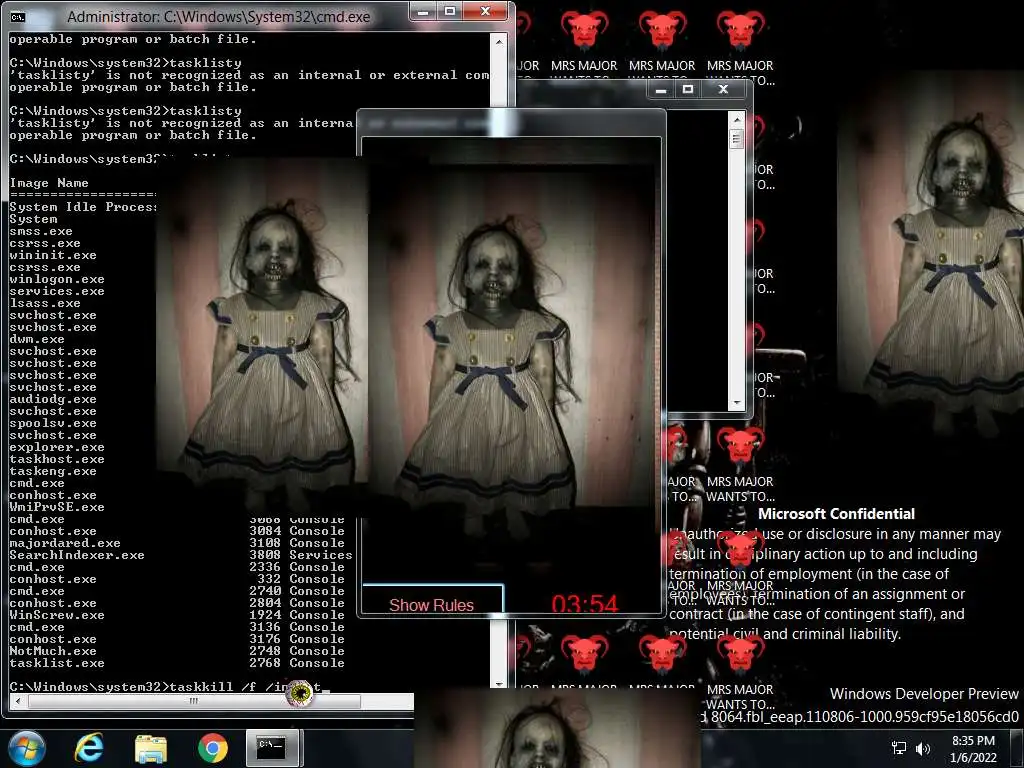
Task: Click SearchIndexer.exe row in the task list
Action: click(x=76, y=555)
